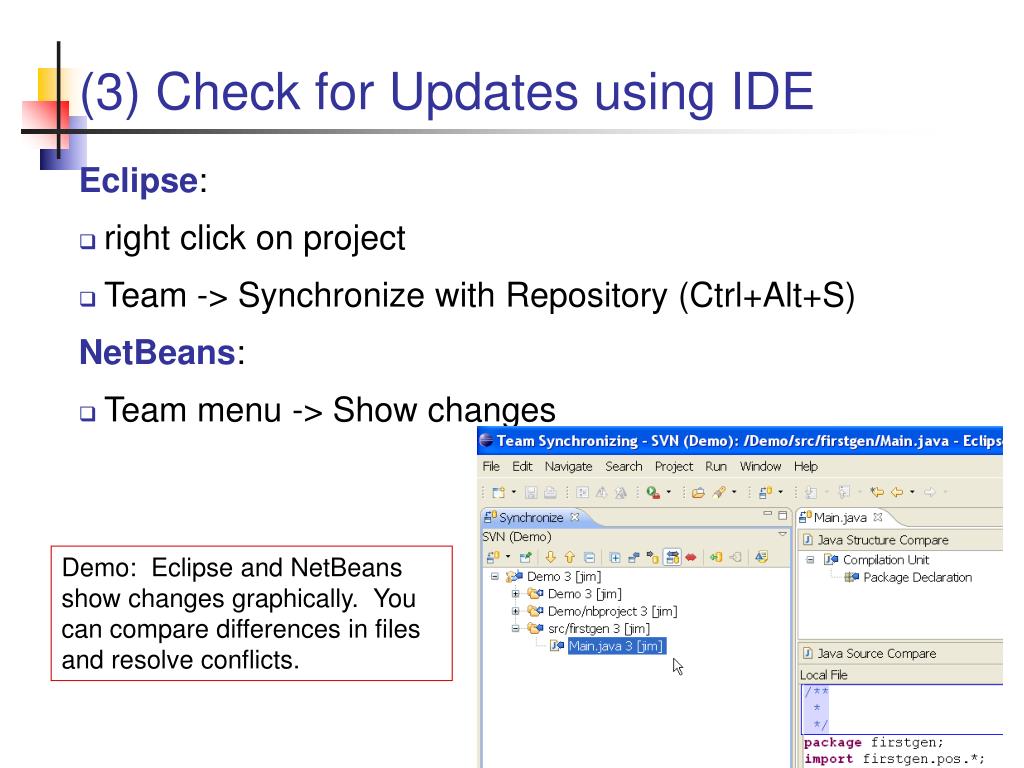Select src/firstgen 3 [jim] folder
The image size is (1024, 768).
[598, 628]
